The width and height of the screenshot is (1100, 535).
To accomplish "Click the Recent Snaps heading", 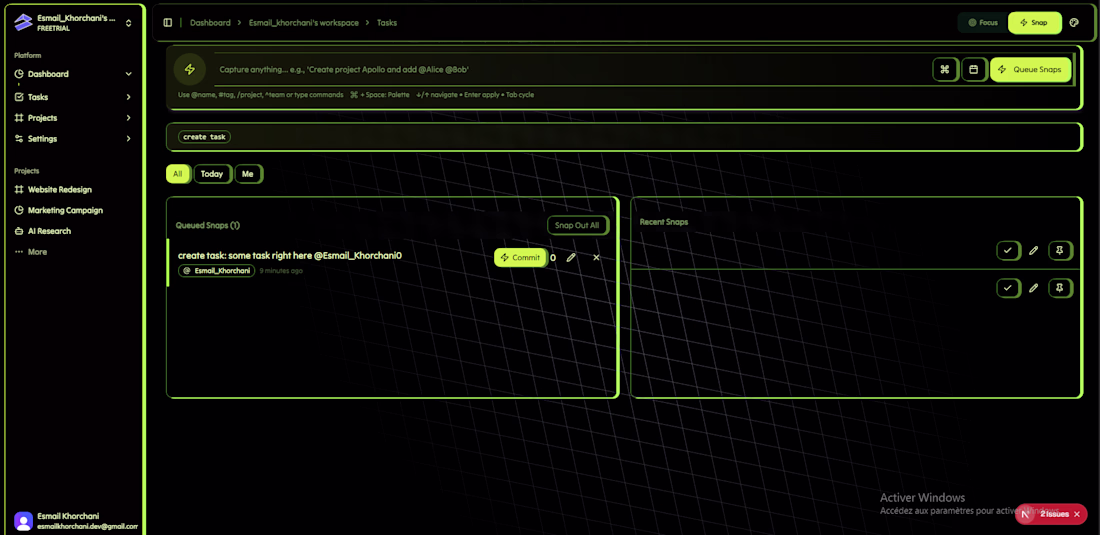I will coord(664,222).
